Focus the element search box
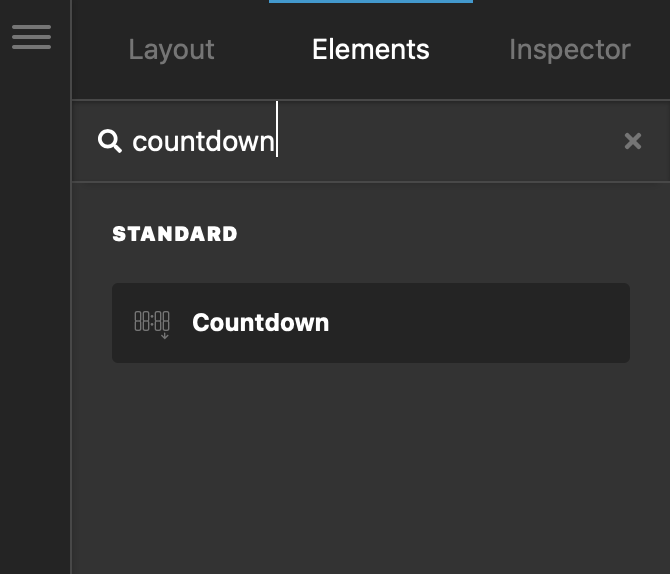 371,141
